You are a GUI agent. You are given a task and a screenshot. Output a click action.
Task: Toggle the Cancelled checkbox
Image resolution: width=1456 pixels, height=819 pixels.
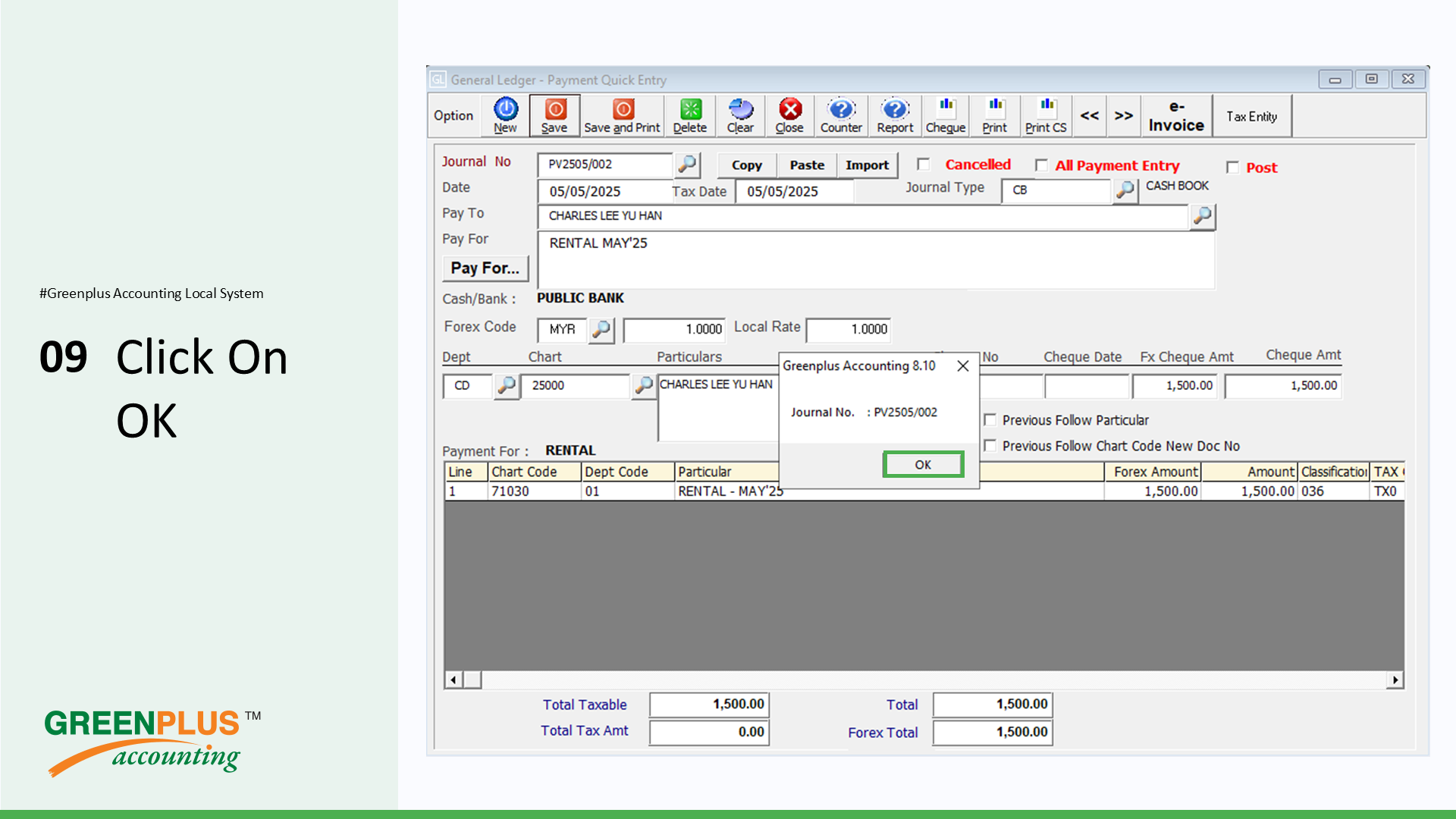(x=924, y=165)
